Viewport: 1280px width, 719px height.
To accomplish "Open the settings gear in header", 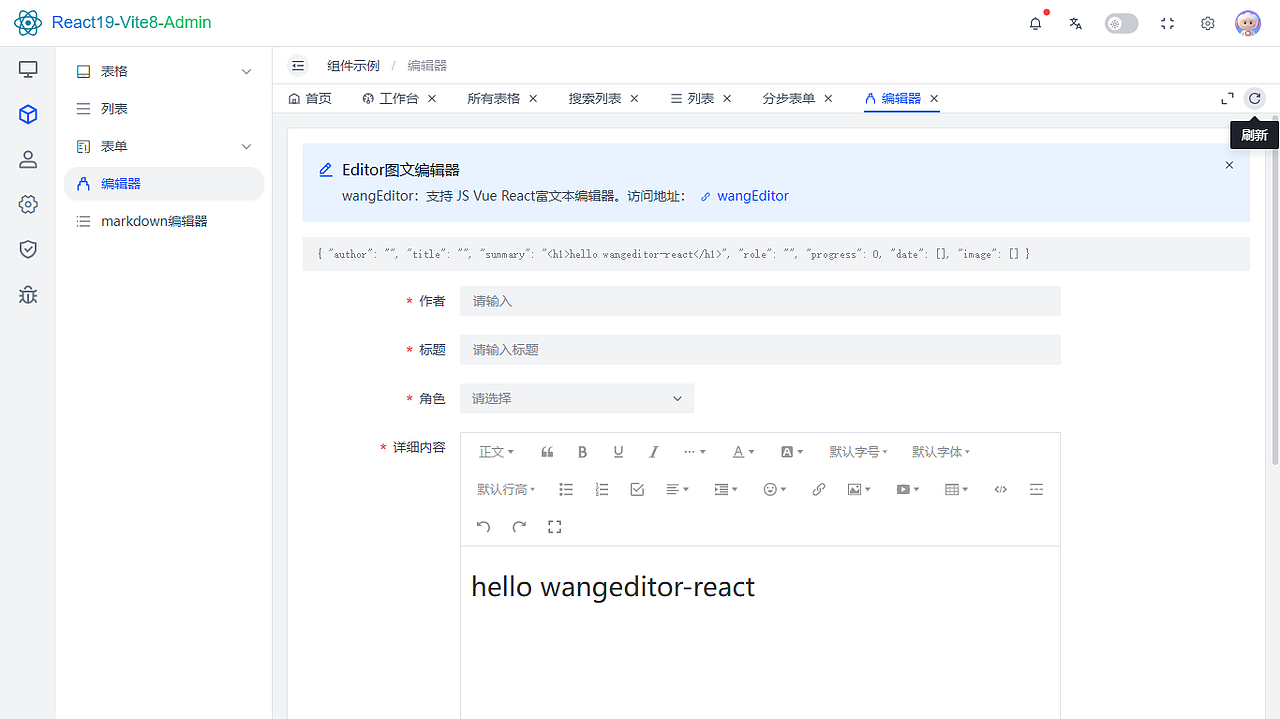I will coord(1208,23).
